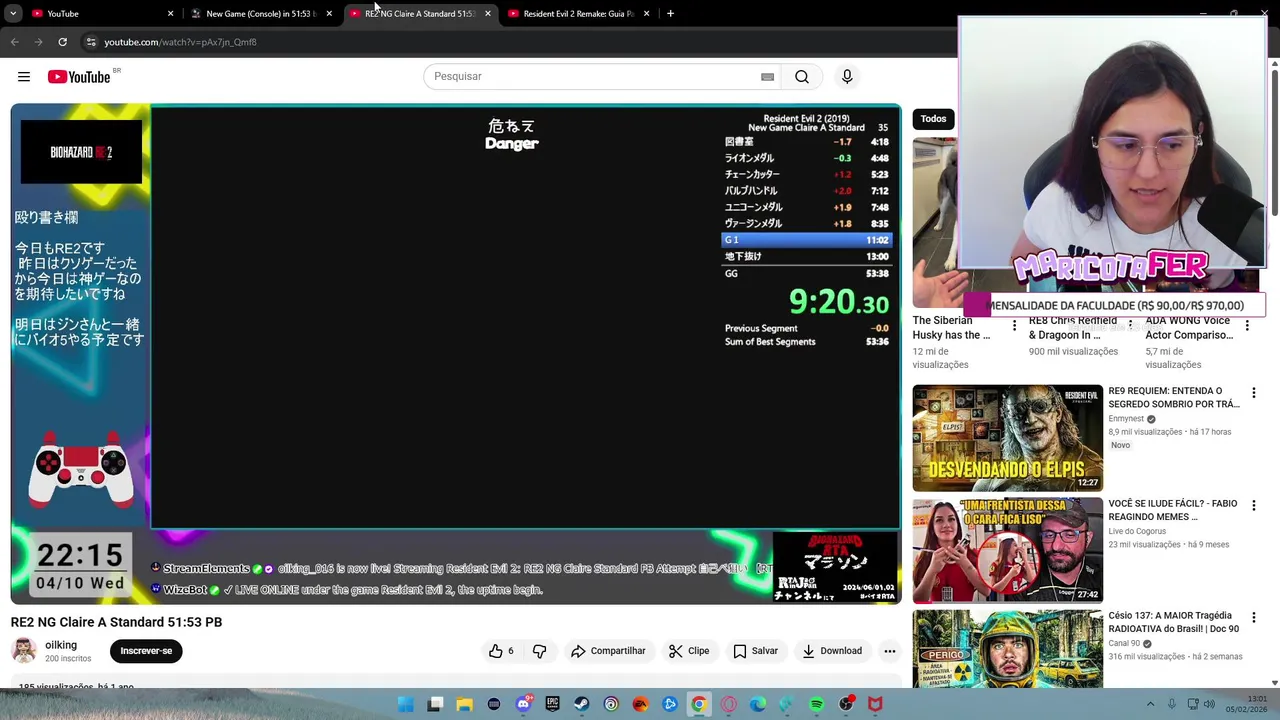Switch to the Resident Evil 2 Remake Guia tab
The height and width of the screenshot is (720, 1280).
tap(578, 14)
